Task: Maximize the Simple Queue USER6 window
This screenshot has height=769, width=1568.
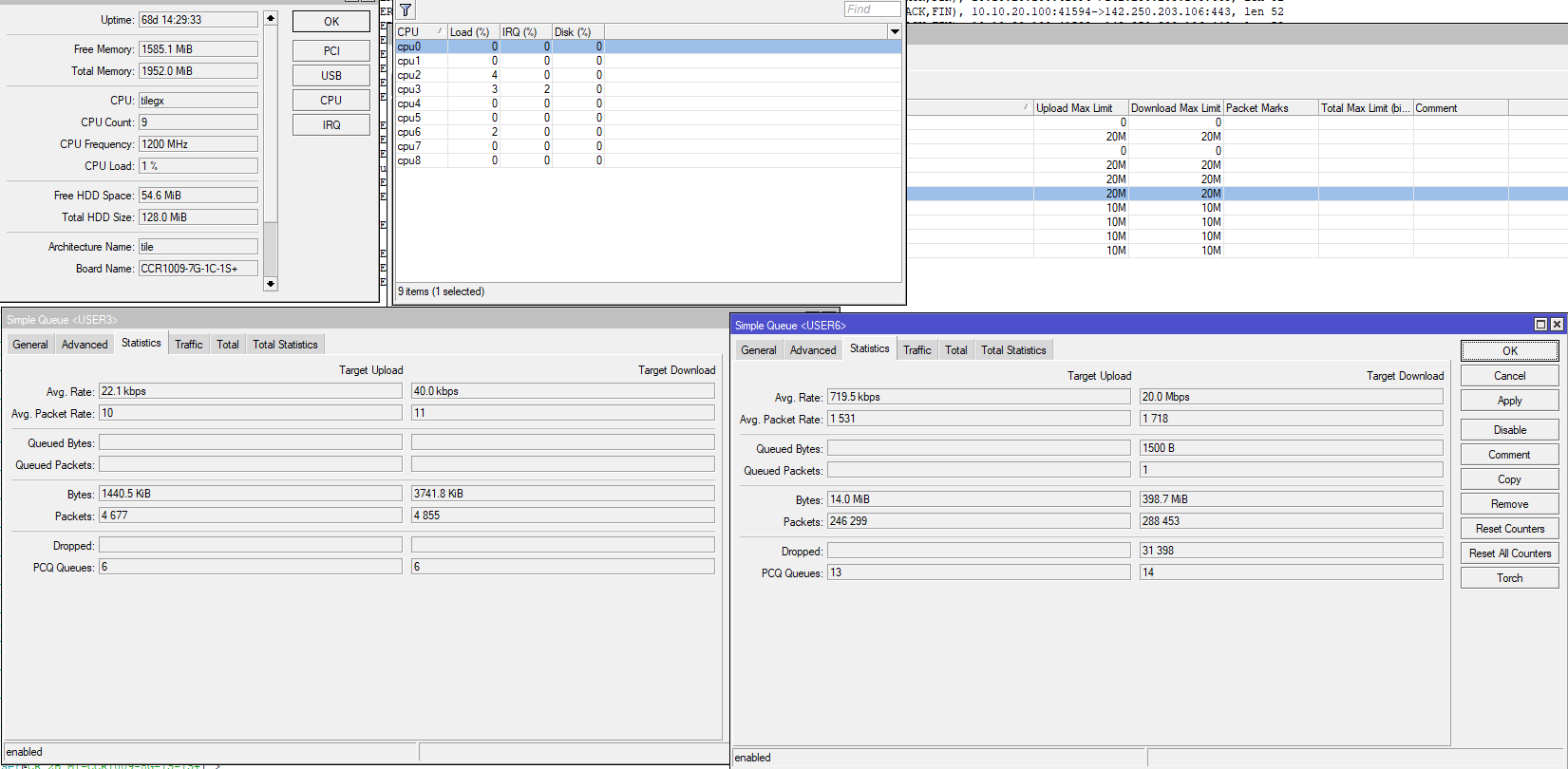Action: 1540,325
